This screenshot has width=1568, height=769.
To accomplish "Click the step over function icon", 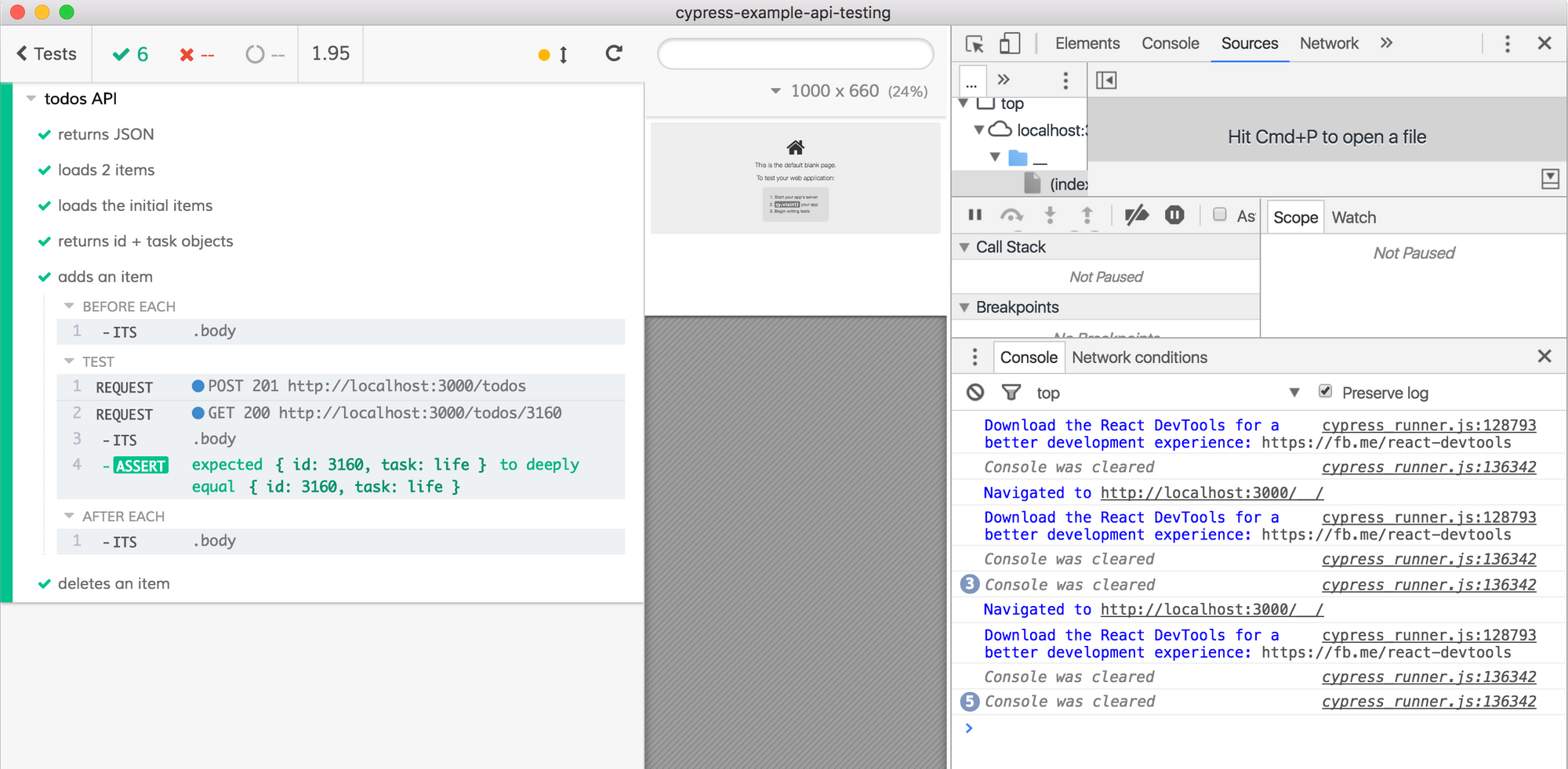I will [1011, 215].
